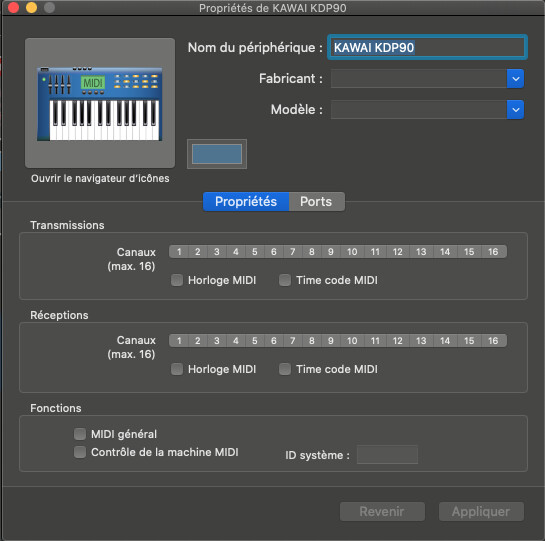Viewport: 545px width, 541px height.
Task: Toggle Transmissions channel 1
Action: tap(179, 252)
